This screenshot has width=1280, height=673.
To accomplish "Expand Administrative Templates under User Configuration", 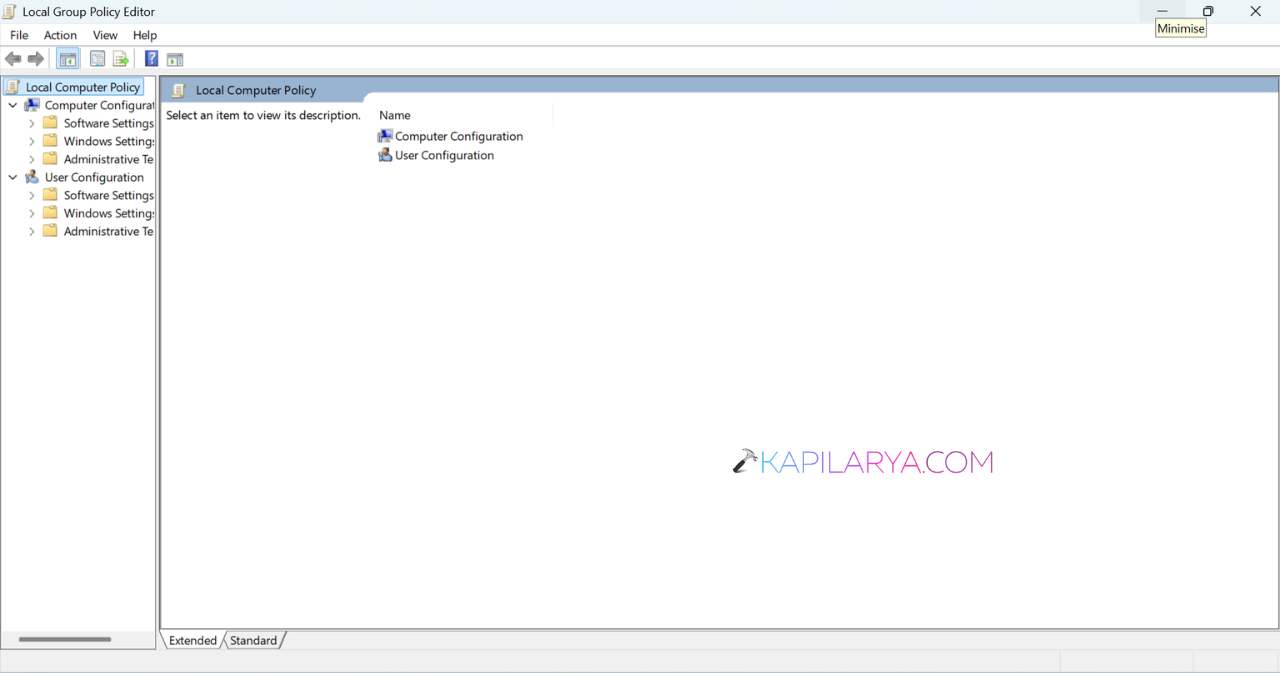I will point(32,231).
